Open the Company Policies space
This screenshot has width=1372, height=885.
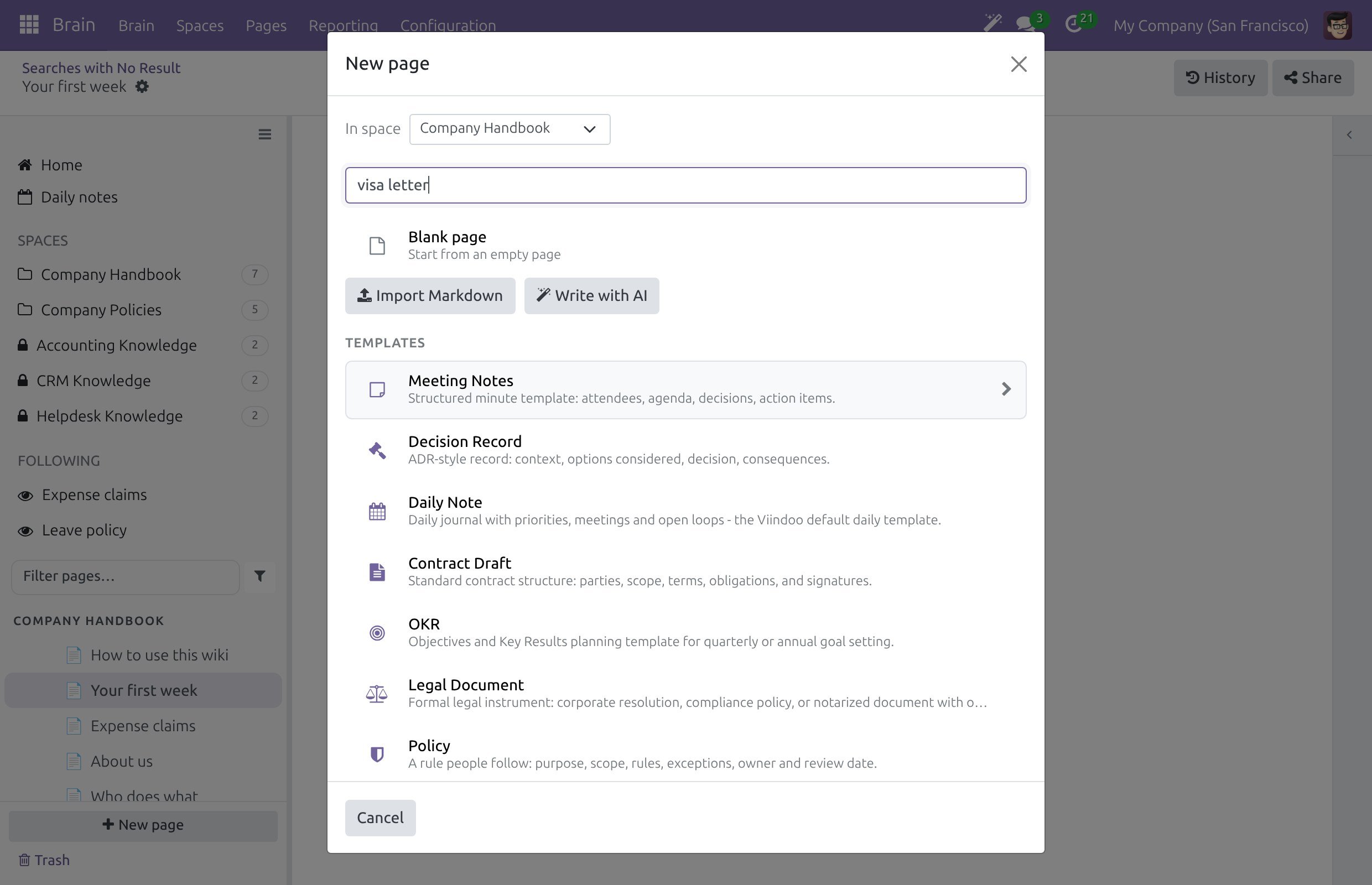click(143, 310)
